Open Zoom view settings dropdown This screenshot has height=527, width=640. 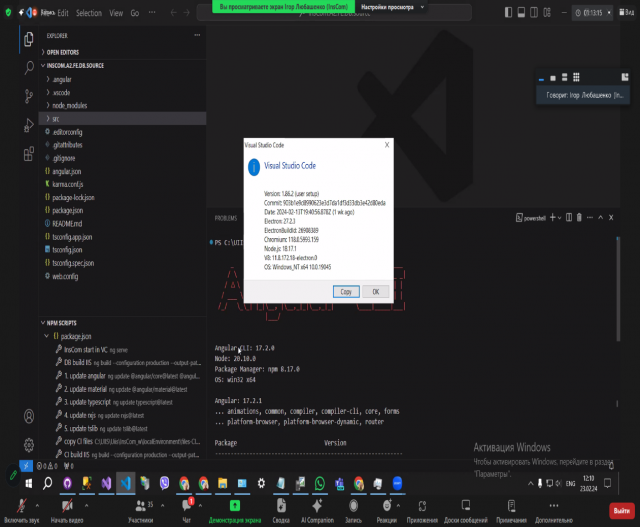[391, 7]
